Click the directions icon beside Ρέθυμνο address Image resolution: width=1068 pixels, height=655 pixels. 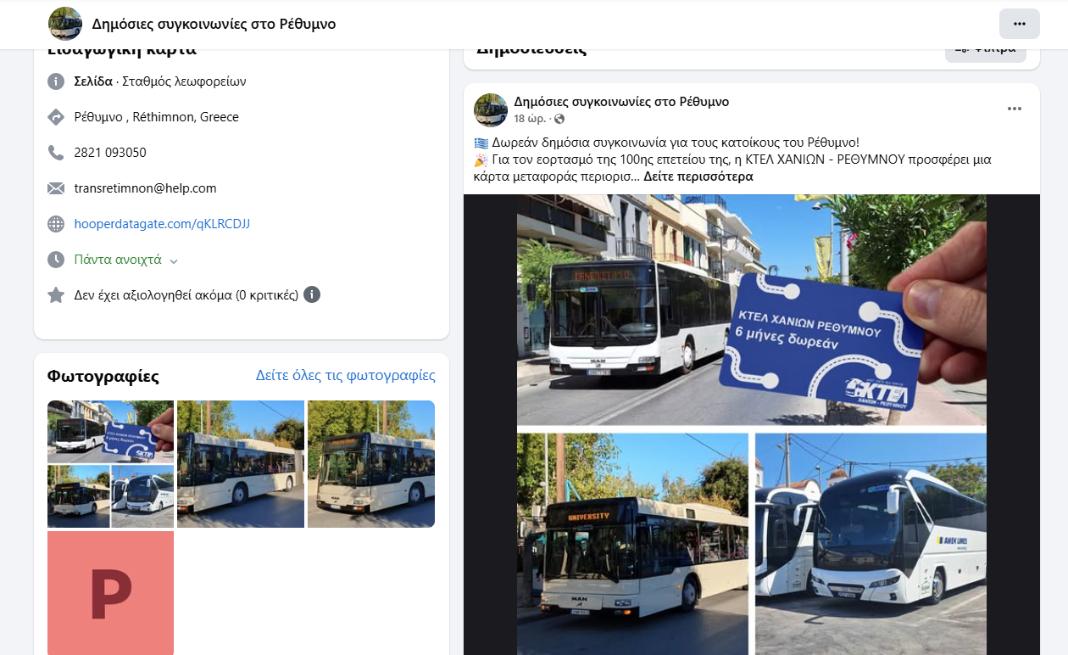[x=56, y=117]
